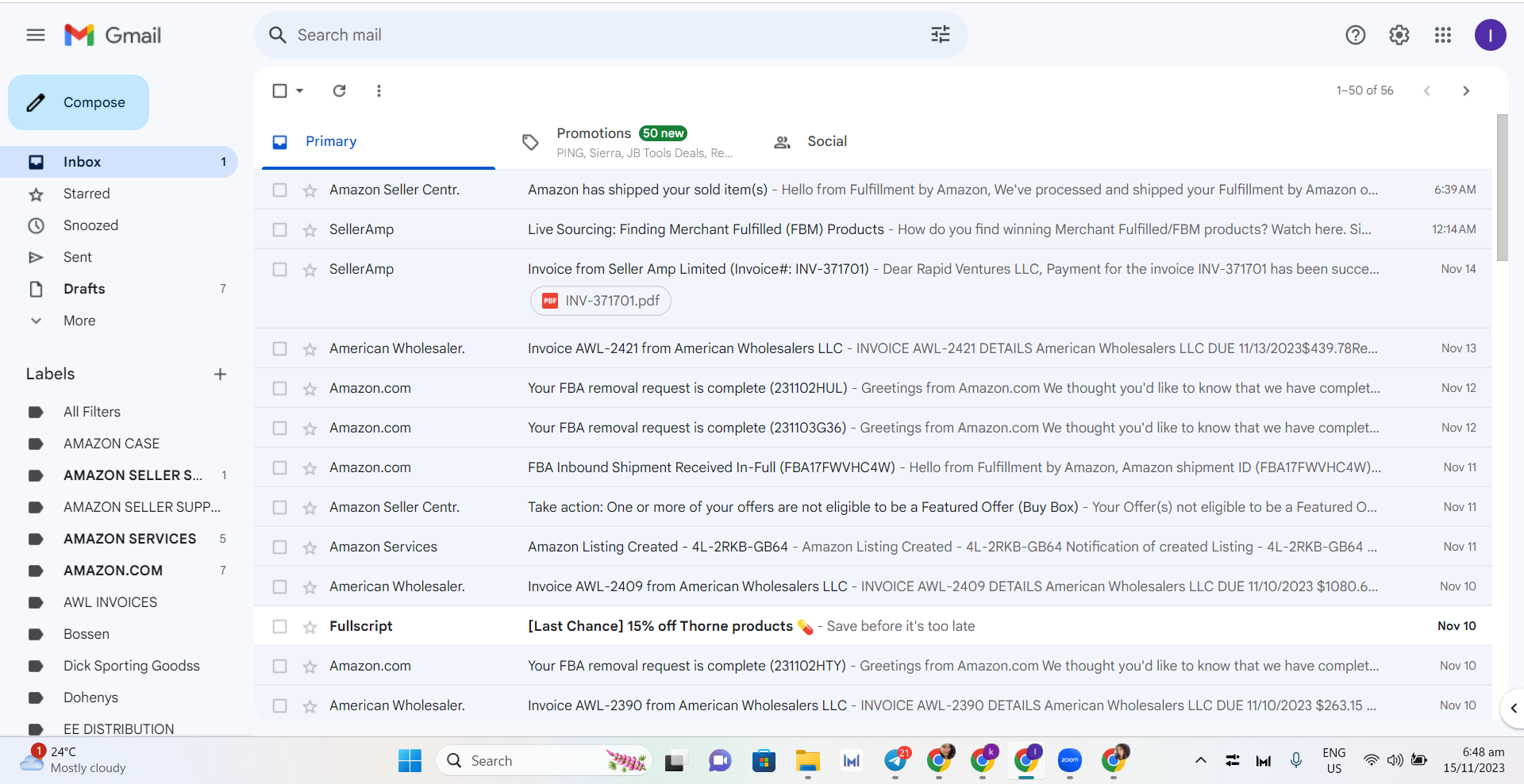Screen dimensions: 1524x784
Task: Open the Snoozed folder
Action: (x=119, y=225)
